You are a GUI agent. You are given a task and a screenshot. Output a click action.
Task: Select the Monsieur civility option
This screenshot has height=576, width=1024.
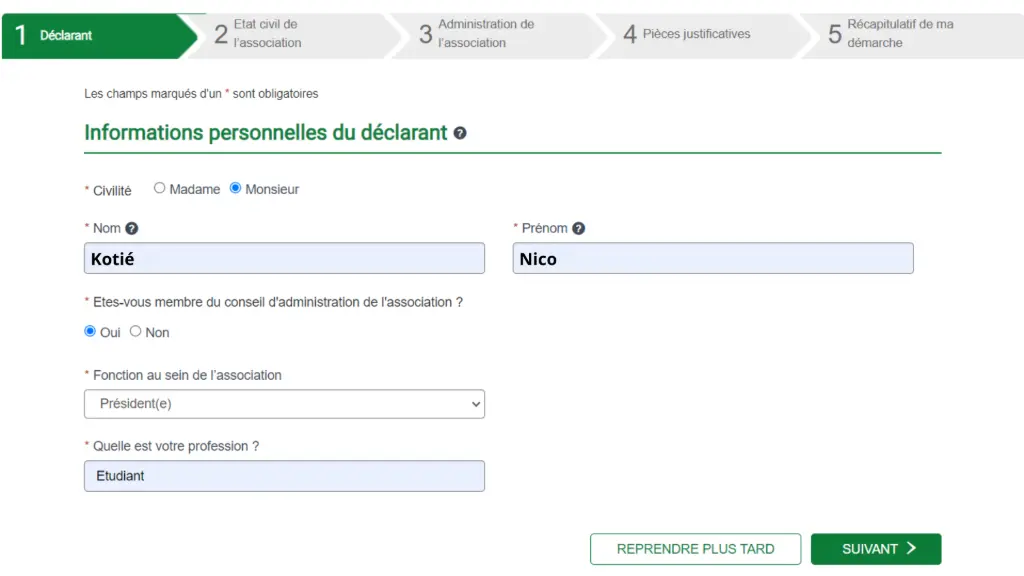click(x=236, y=188)
